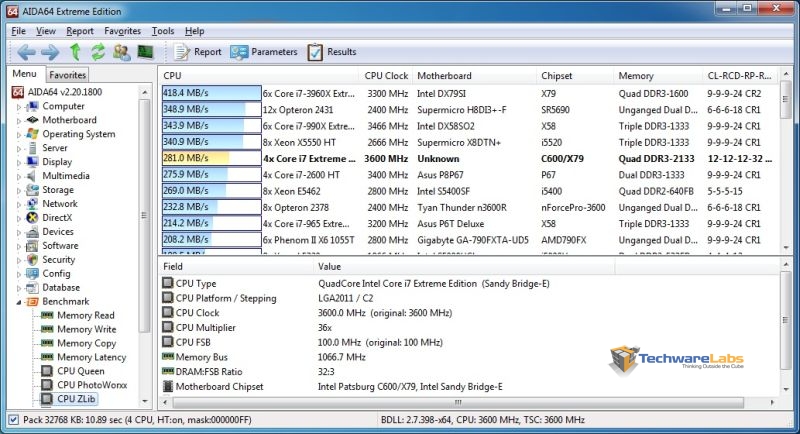Screen dimensions: 800x434
Task: Sort by Motherboard column header
Action: pos(474,75)
